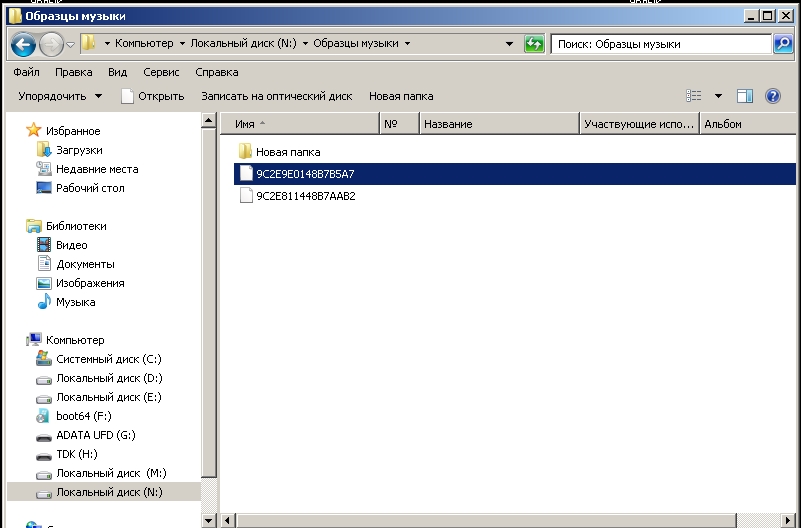The image size is (801, 528).
Task: Sort by 'Участвующие испо...' column header
Action: click(639, 124)
